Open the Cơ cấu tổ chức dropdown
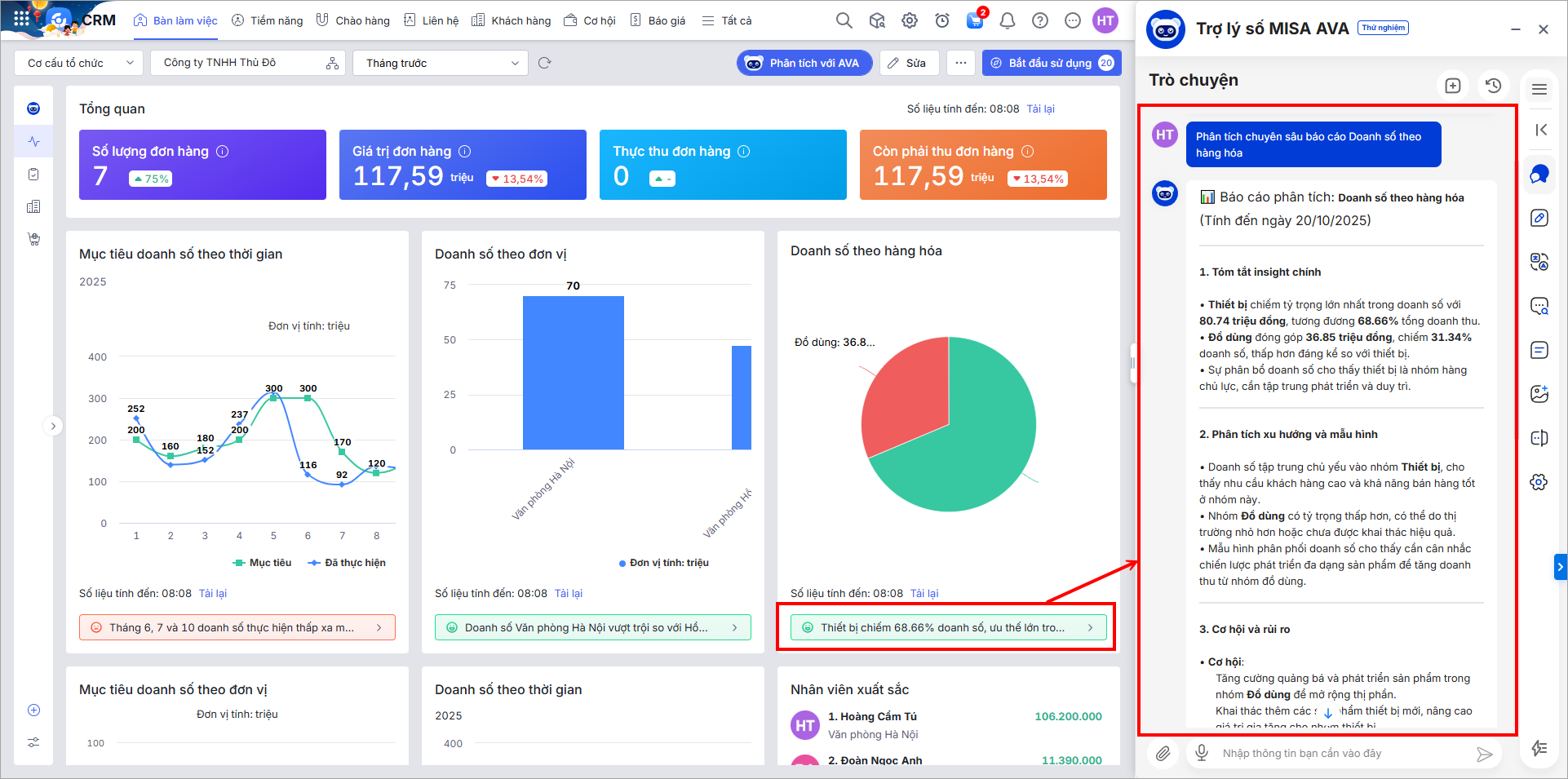This screenshot has height=779, width=1568. coord(79,63)
